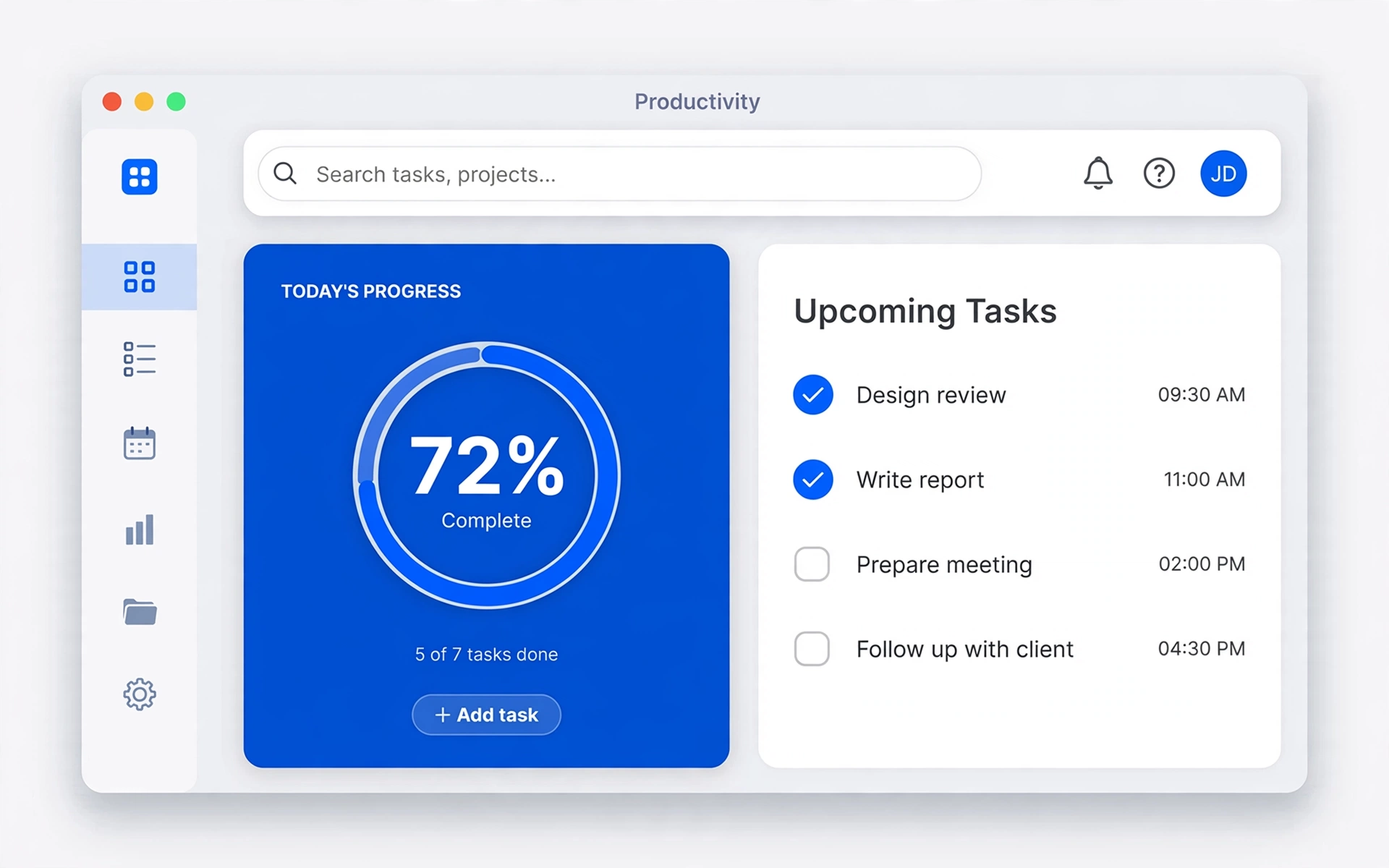Check the Follow up with client task
This screenshot has width=1389, height=868.
tap(812, 649)
